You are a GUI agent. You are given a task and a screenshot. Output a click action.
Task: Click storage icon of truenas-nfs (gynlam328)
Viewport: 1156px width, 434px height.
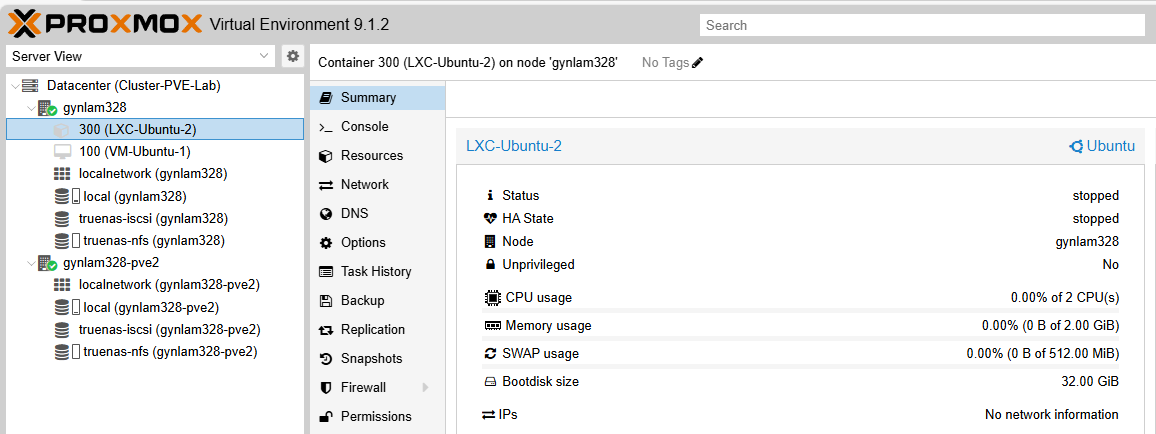pos(67,241)
